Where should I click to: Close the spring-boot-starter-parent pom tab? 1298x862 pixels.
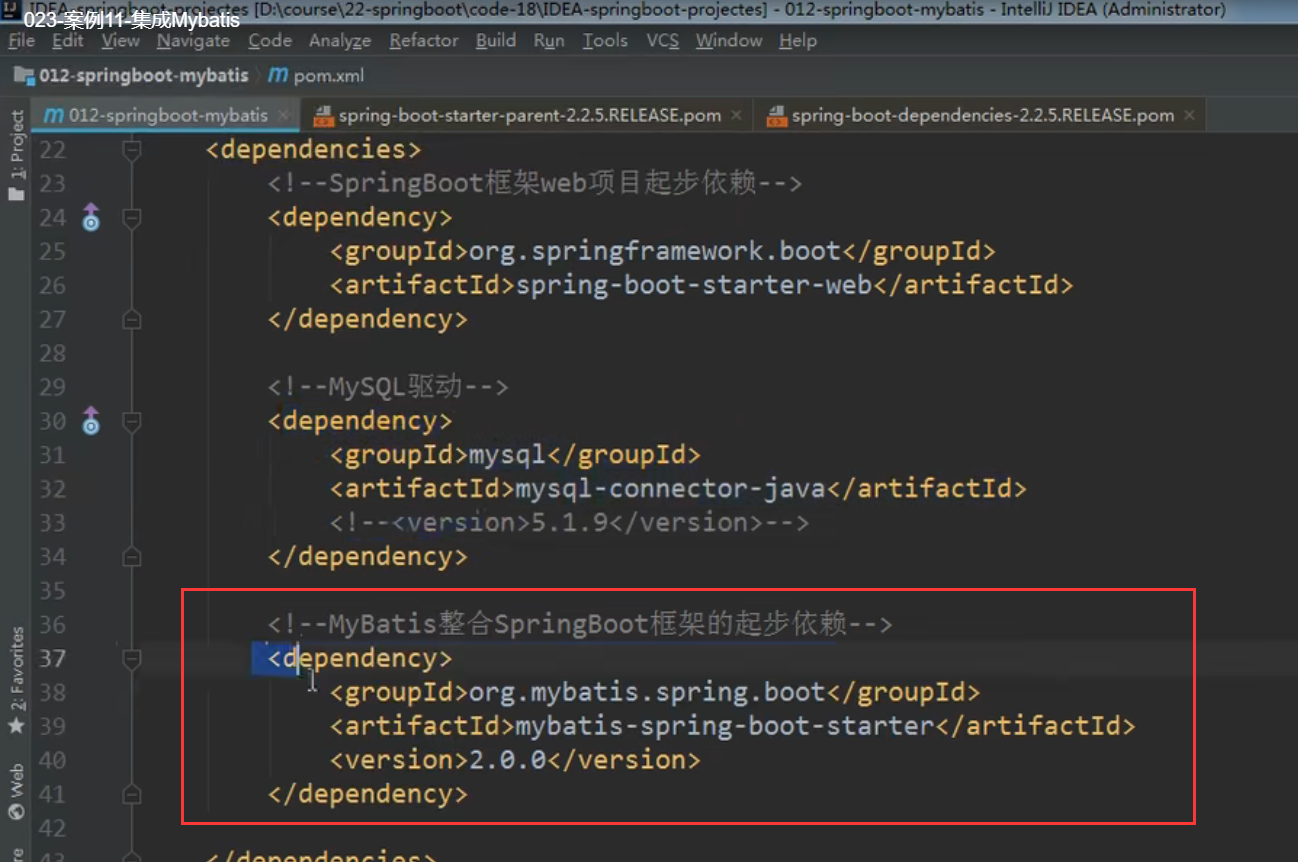pos(736,116)
